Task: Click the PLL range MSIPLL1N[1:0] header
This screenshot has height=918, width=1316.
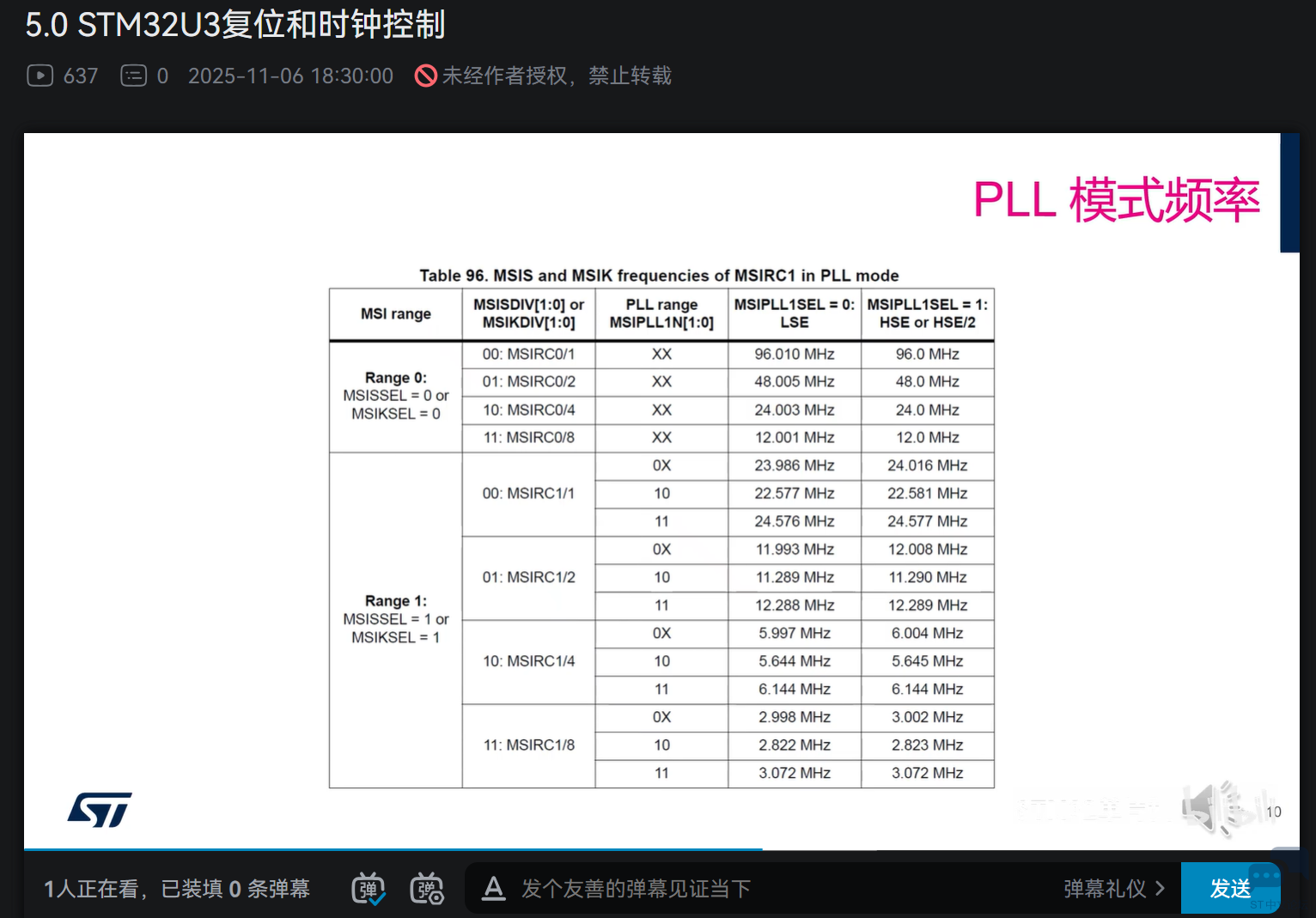Action: click(x=661, y=314)
